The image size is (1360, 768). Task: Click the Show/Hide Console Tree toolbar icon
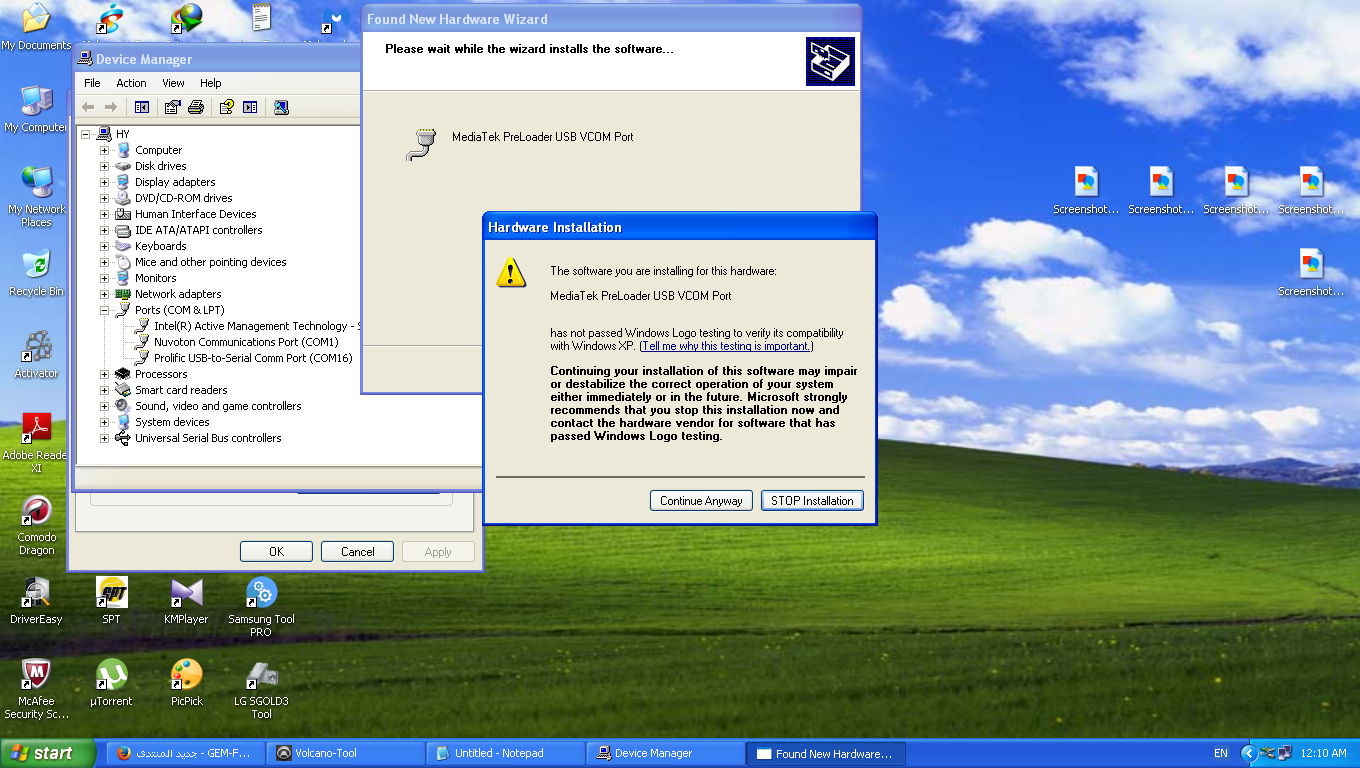[x=142, y=107]
